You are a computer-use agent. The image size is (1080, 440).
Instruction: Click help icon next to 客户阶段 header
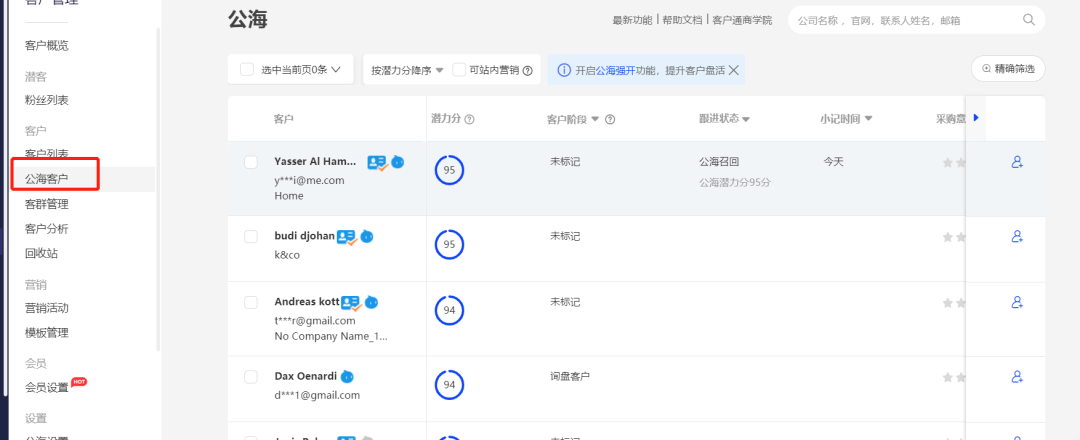tap(610, 119)
